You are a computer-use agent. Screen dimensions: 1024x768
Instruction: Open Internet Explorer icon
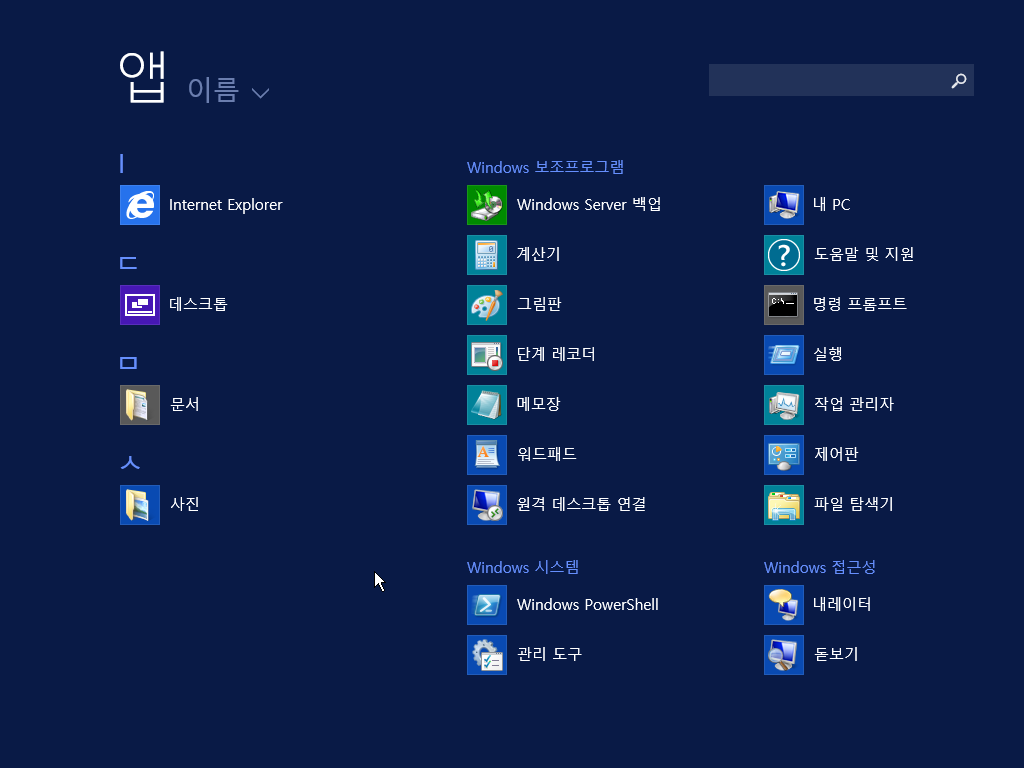140,205
